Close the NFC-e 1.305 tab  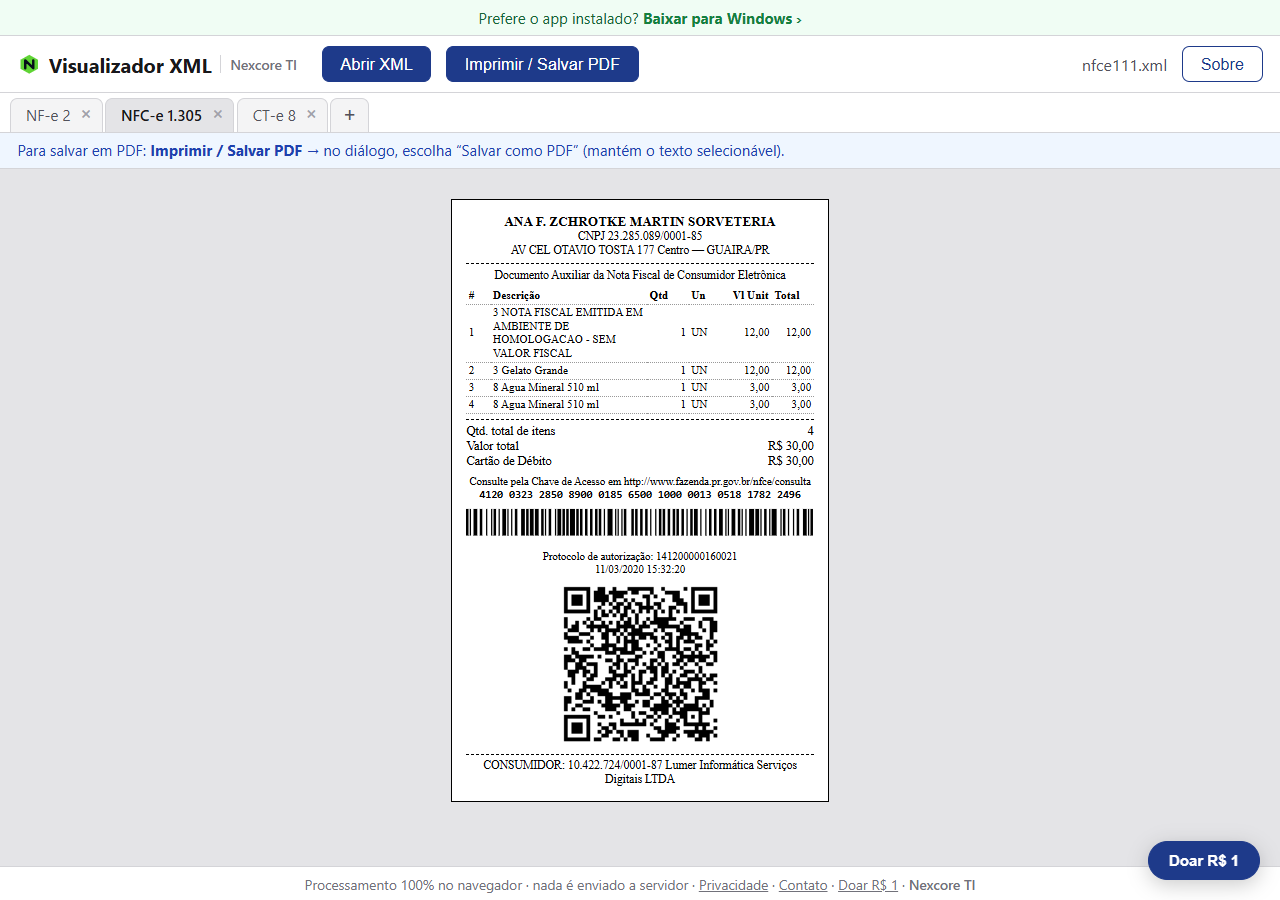(218, 114)
